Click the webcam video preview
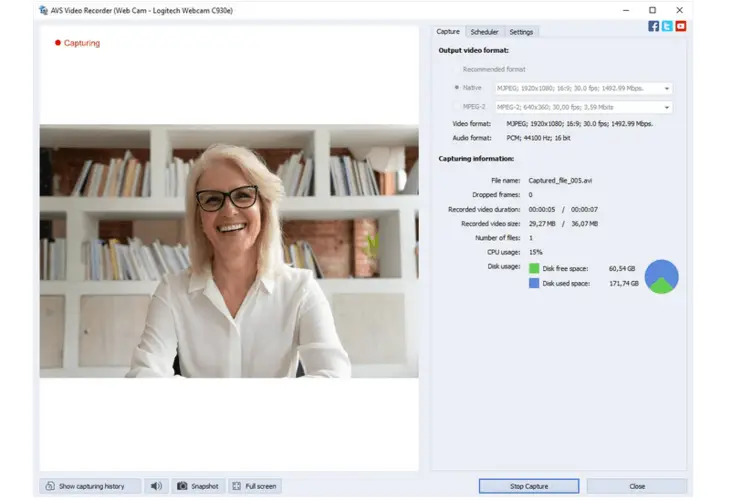The width and height of the screenshot is (731, 500). click(229, 251)
